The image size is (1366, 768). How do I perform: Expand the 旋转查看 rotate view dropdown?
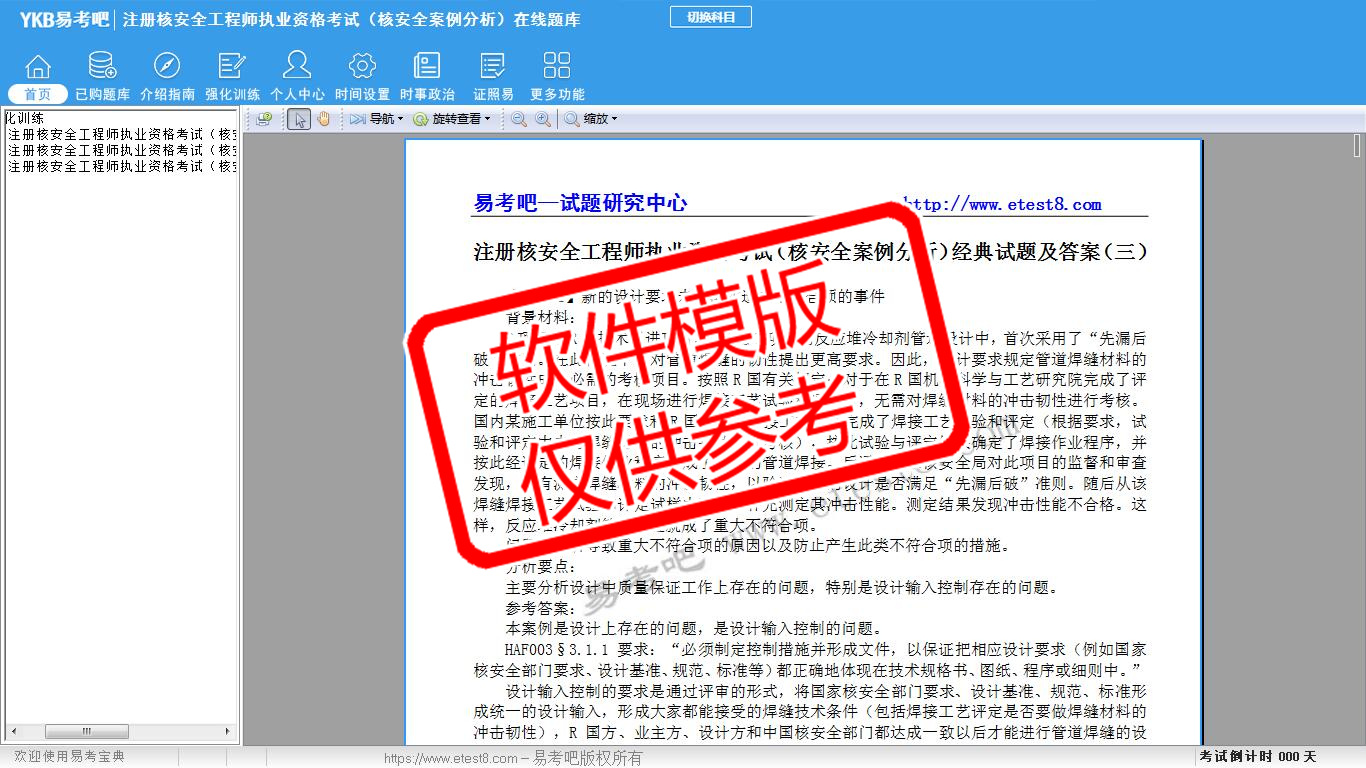pyautogui.click(x=452, y=119)
